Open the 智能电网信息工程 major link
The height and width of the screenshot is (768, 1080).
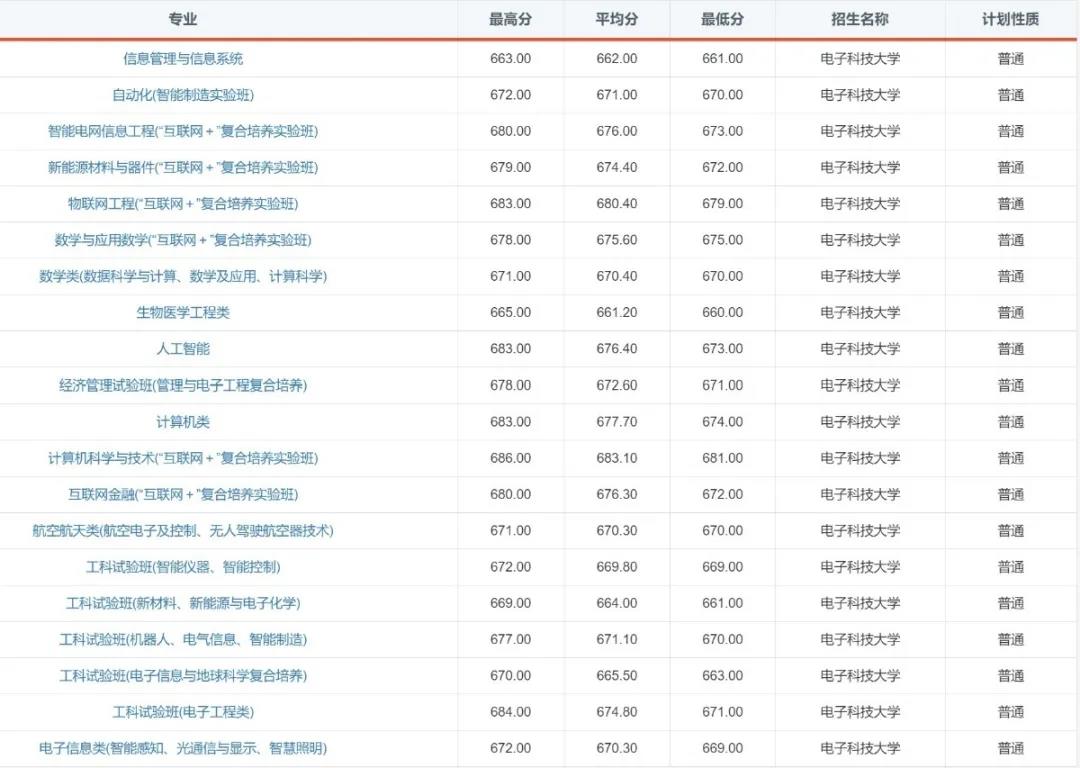coord(182,131)
